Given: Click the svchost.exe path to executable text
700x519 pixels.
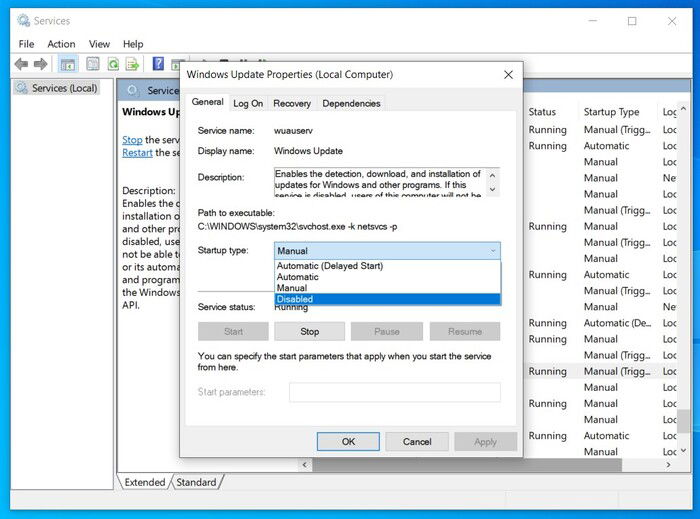Looking at the screenshot, I should pyautogui.click(x=297, y=227).
